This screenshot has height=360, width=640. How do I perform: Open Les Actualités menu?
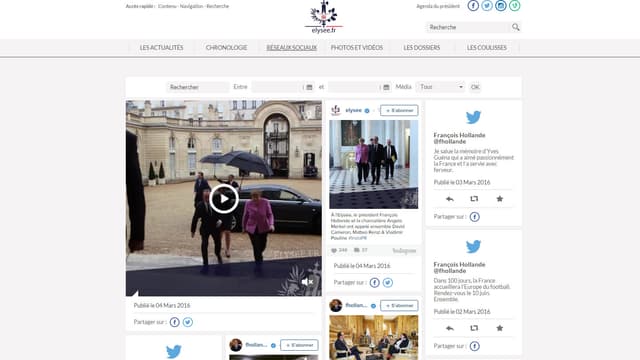162,48
